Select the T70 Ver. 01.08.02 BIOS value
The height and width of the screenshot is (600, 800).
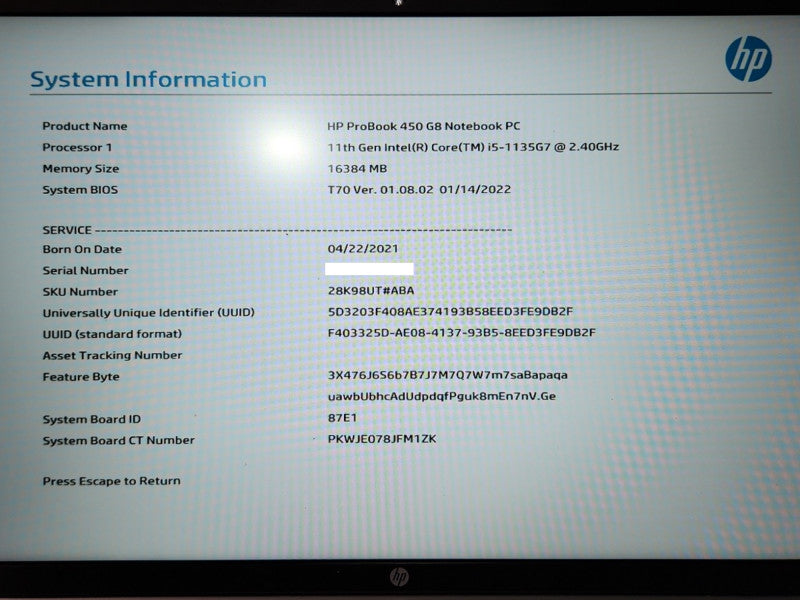tap(419, 189)
